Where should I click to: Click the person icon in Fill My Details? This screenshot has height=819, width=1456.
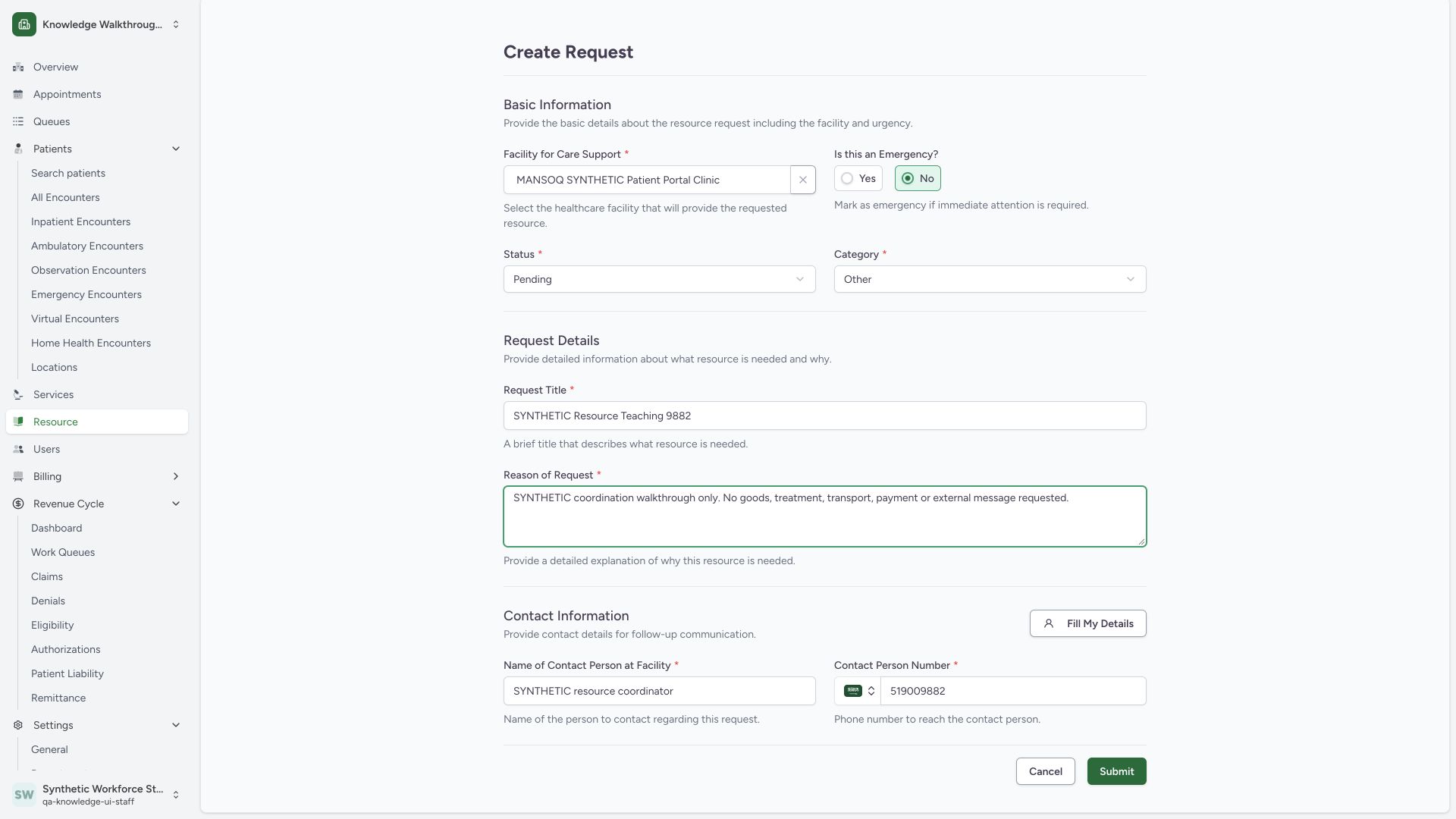1049,623
